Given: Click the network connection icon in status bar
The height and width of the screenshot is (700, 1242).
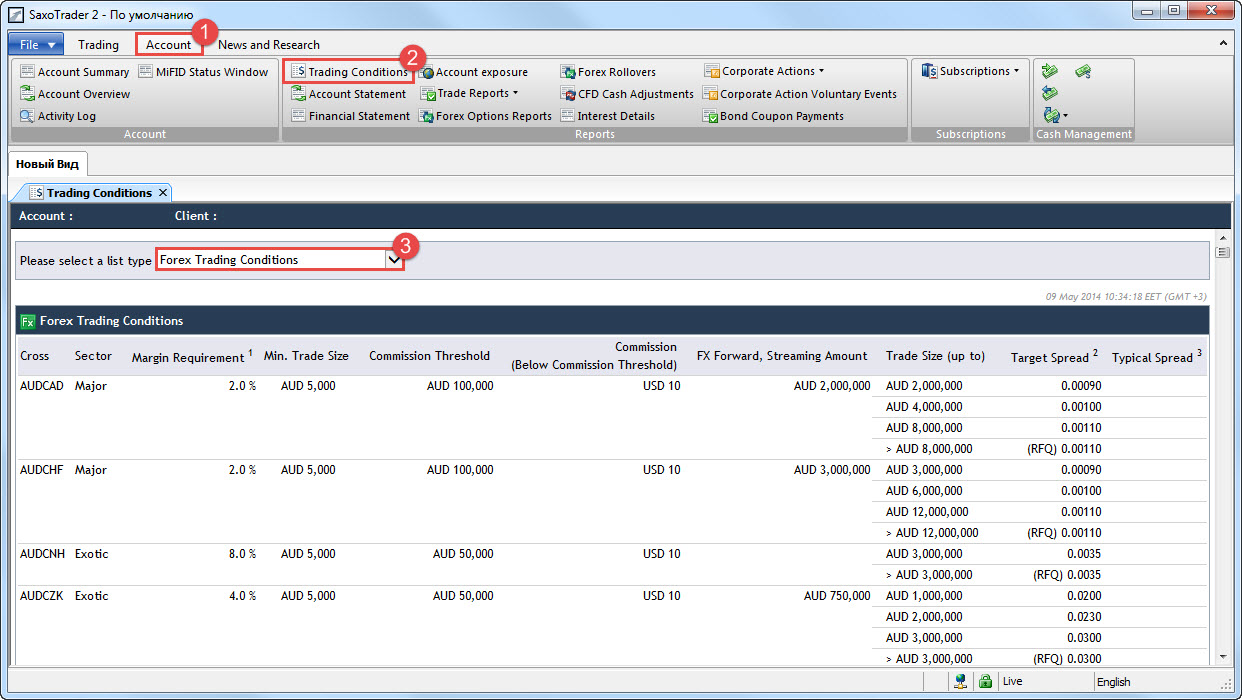Looking at the screenshot, I should tap(959, 682).
